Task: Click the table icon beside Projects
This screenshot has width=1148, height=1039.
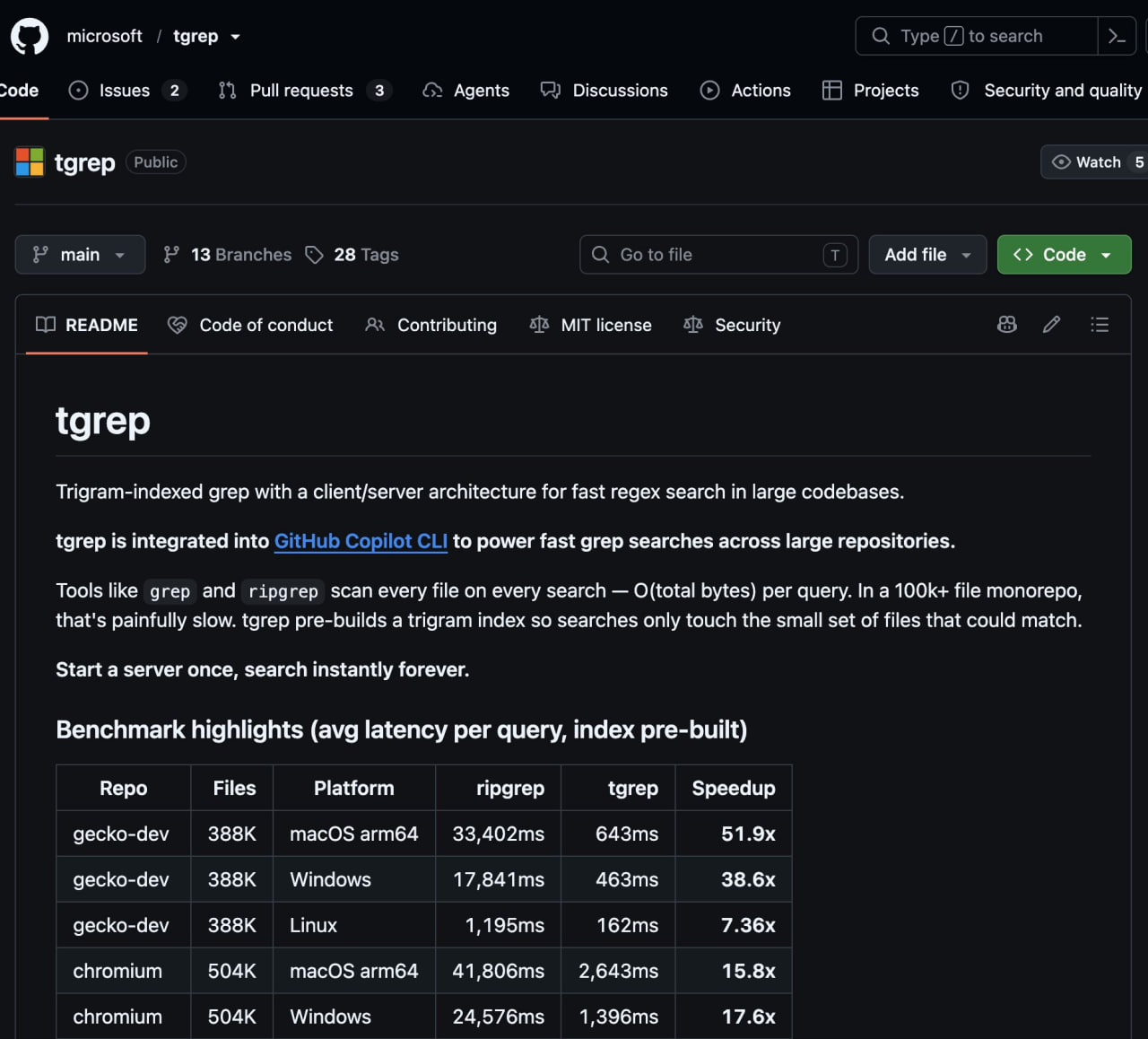Action: pyautogui.click(x=832, y=91)
